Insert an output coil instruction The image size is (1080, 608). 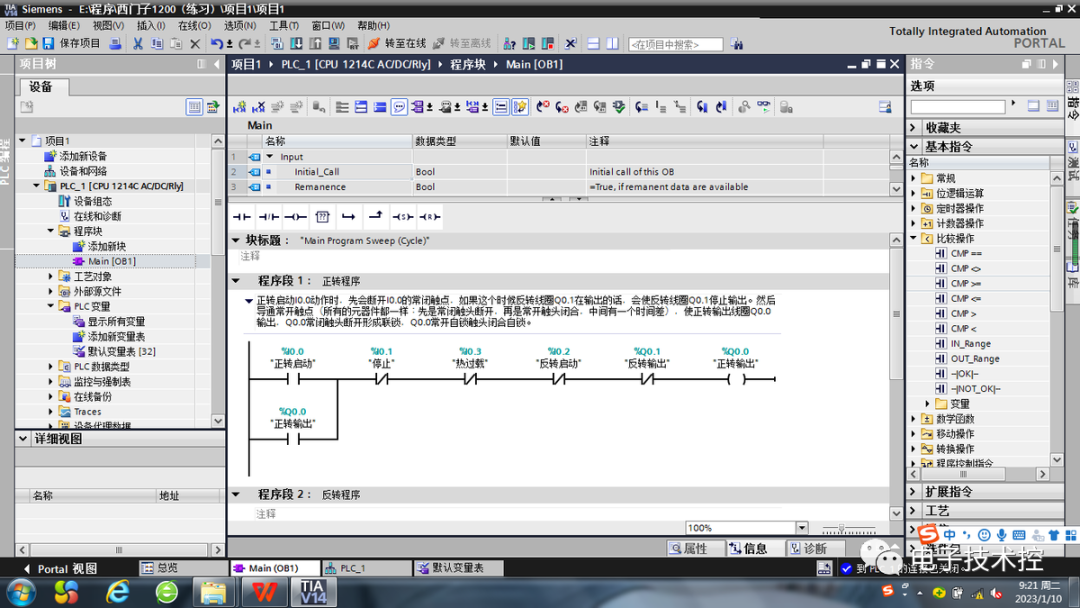click(x=295, y=217)
